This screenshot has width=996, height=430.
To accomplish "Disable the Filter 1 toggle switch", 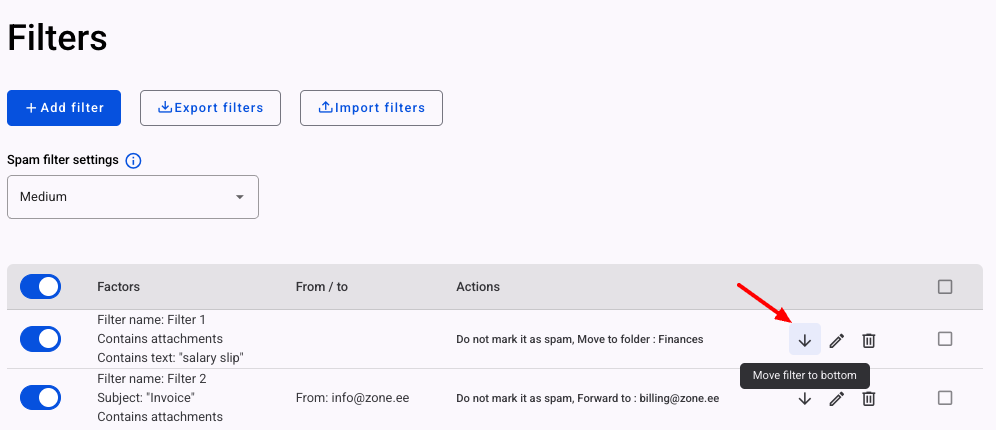I will (40, 339).
